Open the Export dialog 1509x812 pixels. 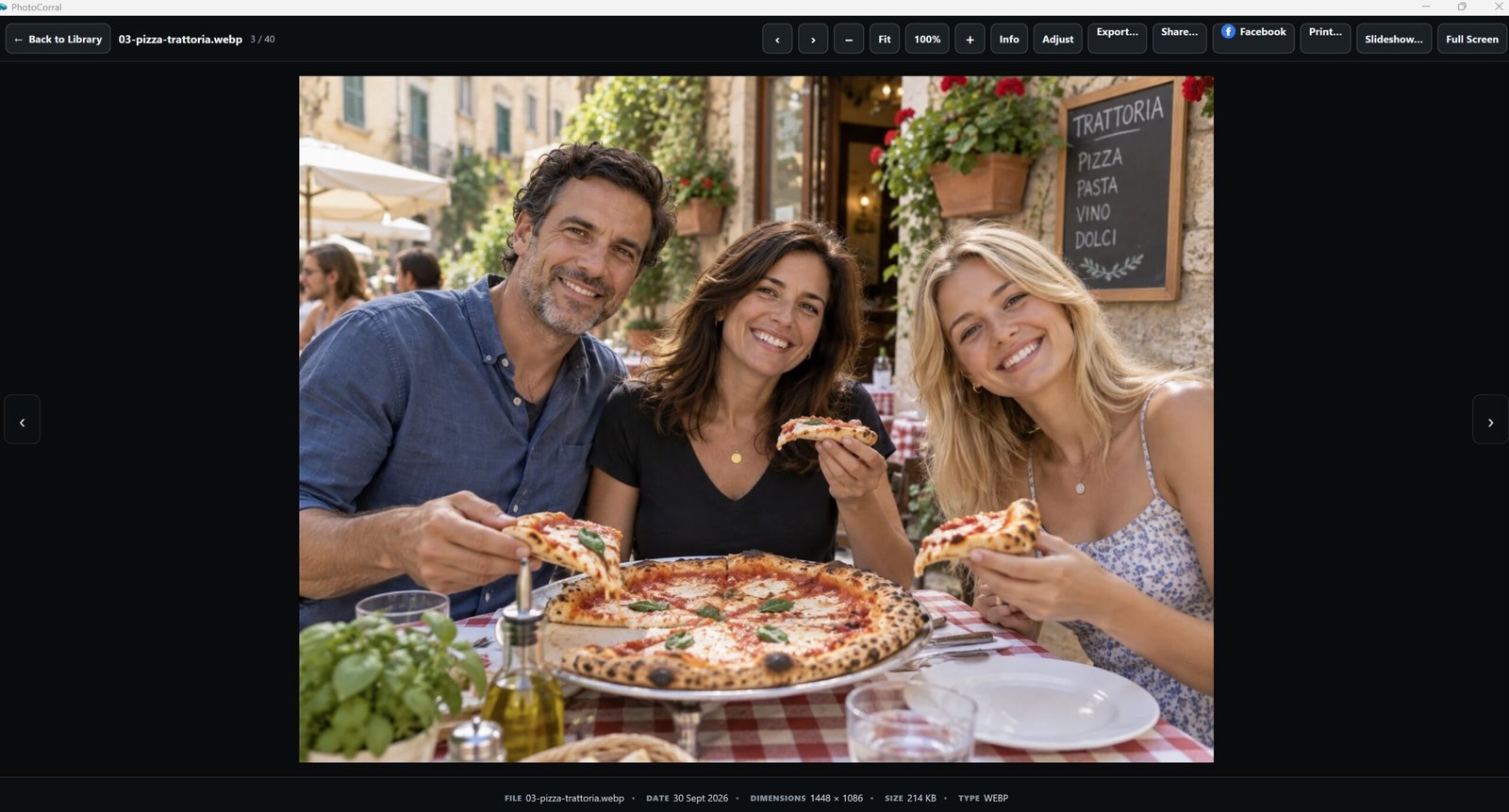point(1118,39)
